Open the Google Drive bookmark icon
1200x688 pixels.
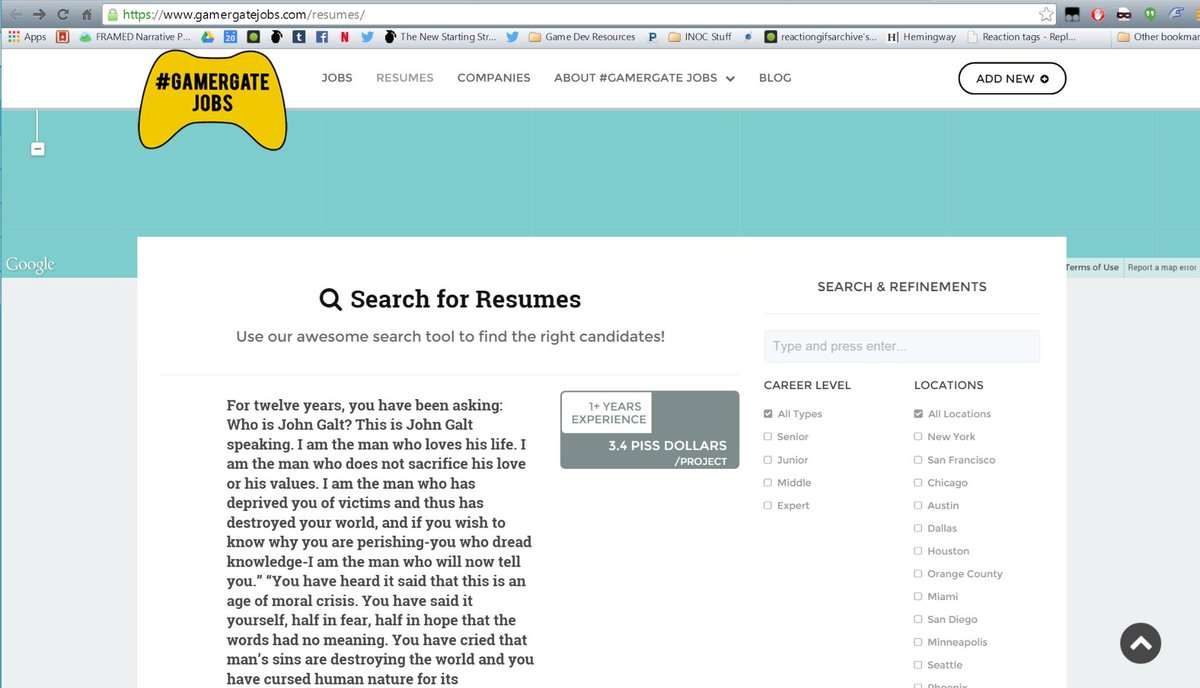[208, 37]
